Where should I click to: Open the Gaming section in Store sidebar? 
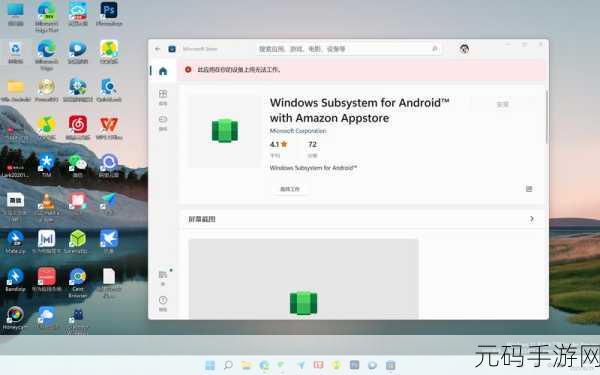163,123
